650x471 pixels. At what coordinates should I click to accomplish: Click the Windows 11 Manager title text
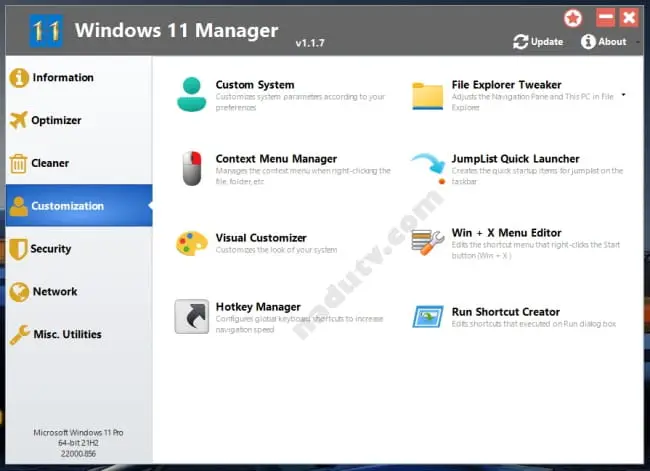coord(177,30)
